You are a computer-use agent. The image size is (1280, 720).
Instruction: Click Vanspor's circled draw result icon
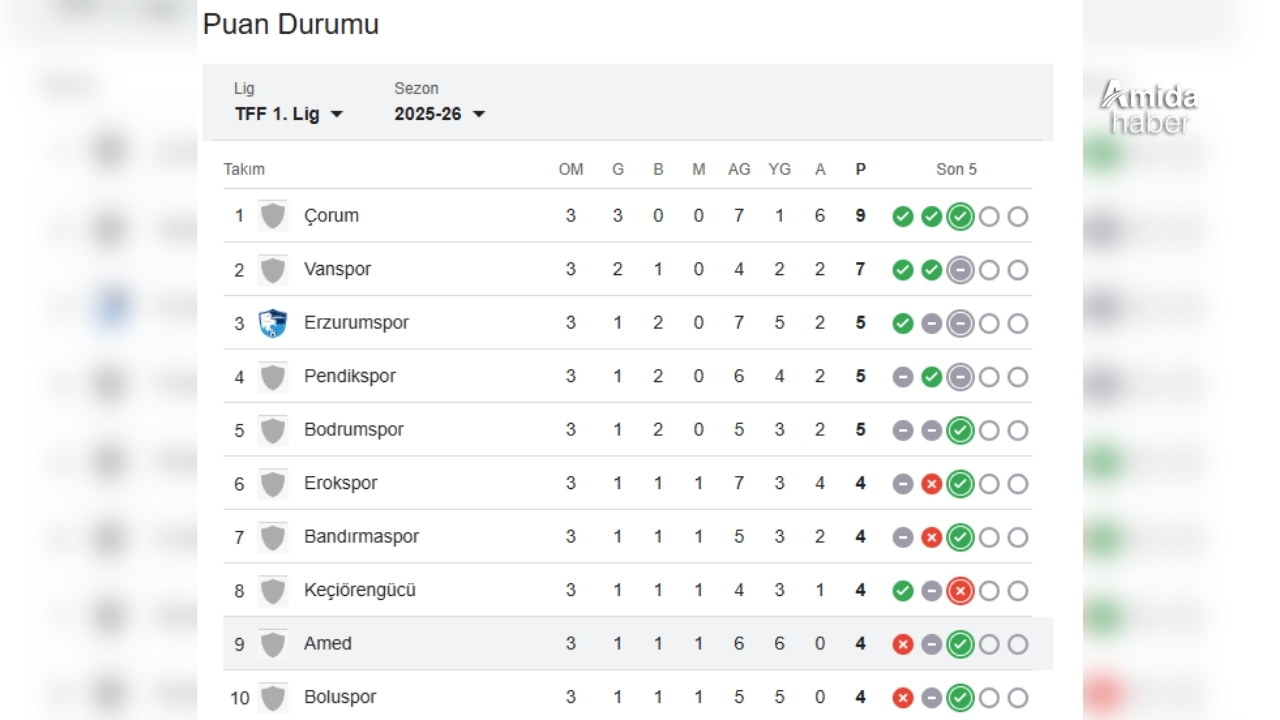[x=960, y=270]
